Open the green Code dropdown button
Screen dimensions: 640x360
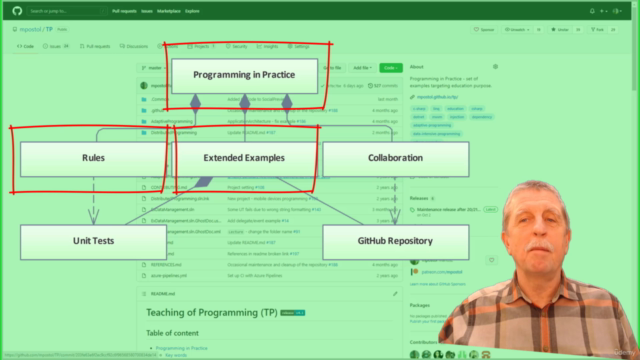click(391, 68)
